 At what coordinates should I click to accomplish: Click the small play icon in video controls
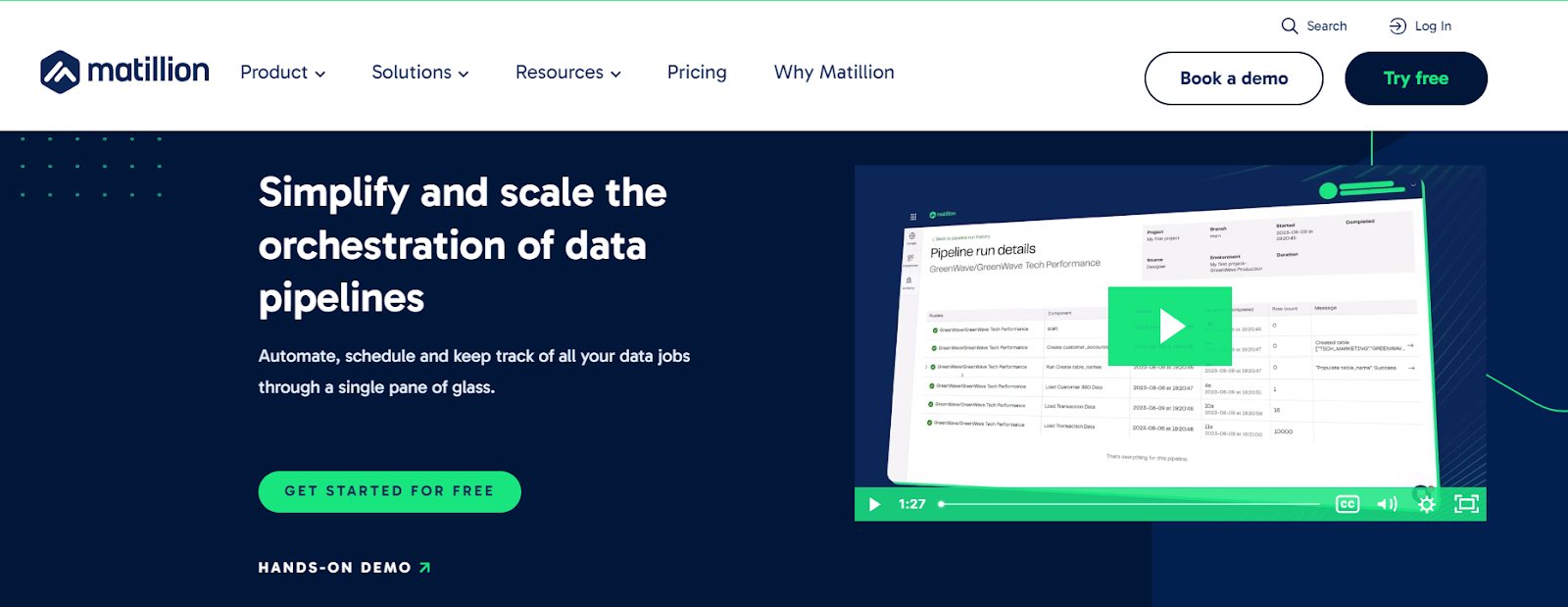coord(874,504)
